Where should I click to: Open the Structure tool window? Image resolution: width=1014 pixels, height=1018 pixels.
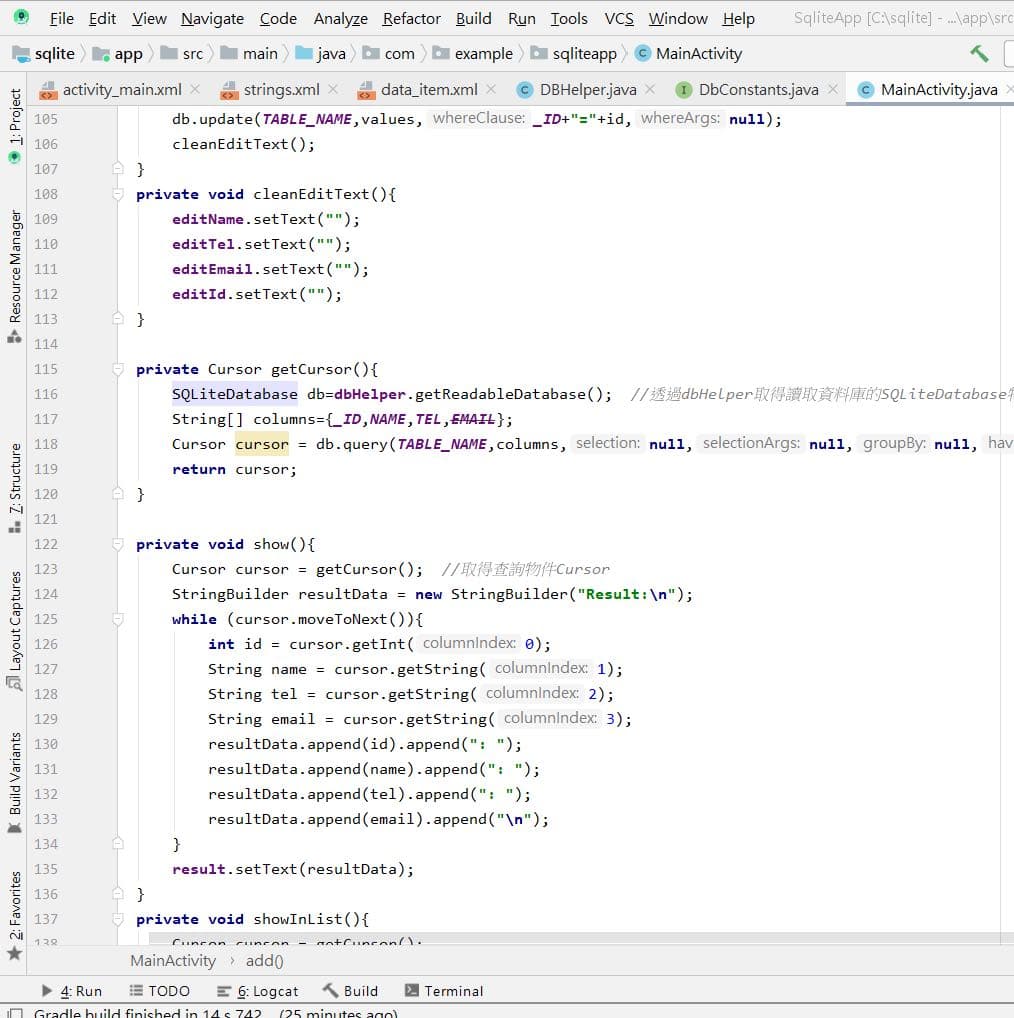click(x=13, y=478)
